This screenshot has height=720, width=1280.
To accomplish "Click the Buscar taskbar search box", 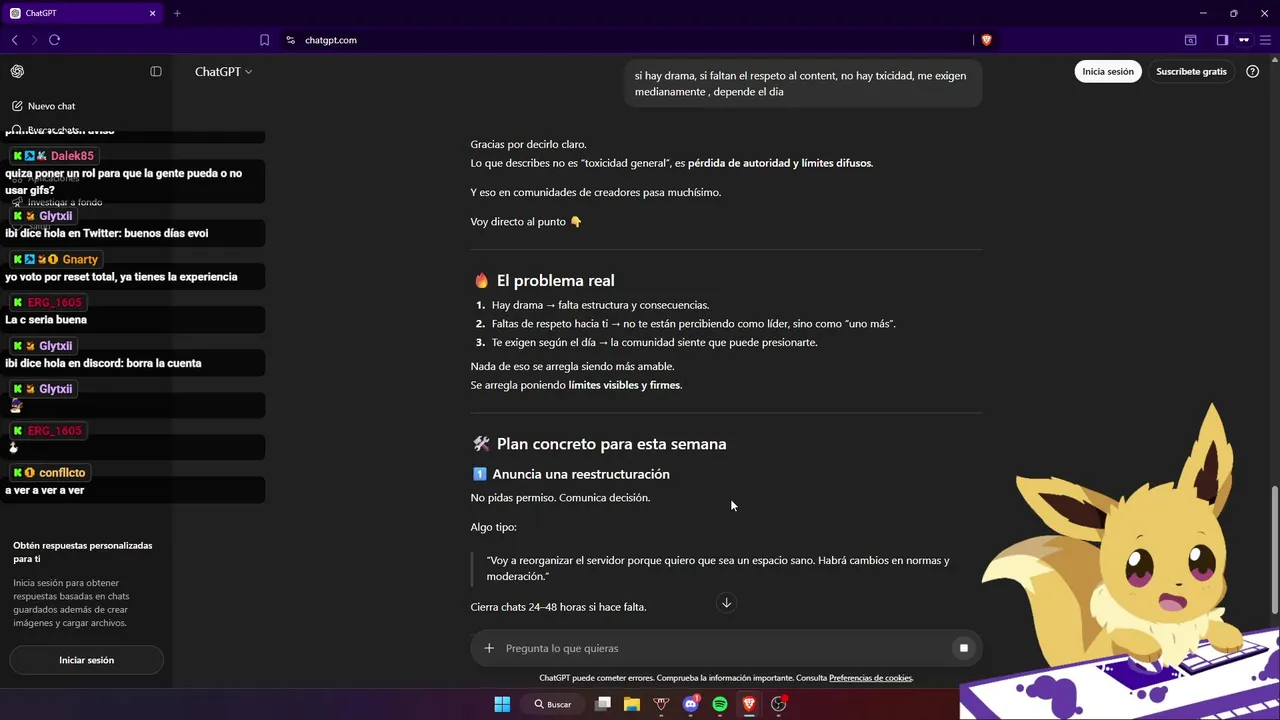I will [x=553, y=704].
